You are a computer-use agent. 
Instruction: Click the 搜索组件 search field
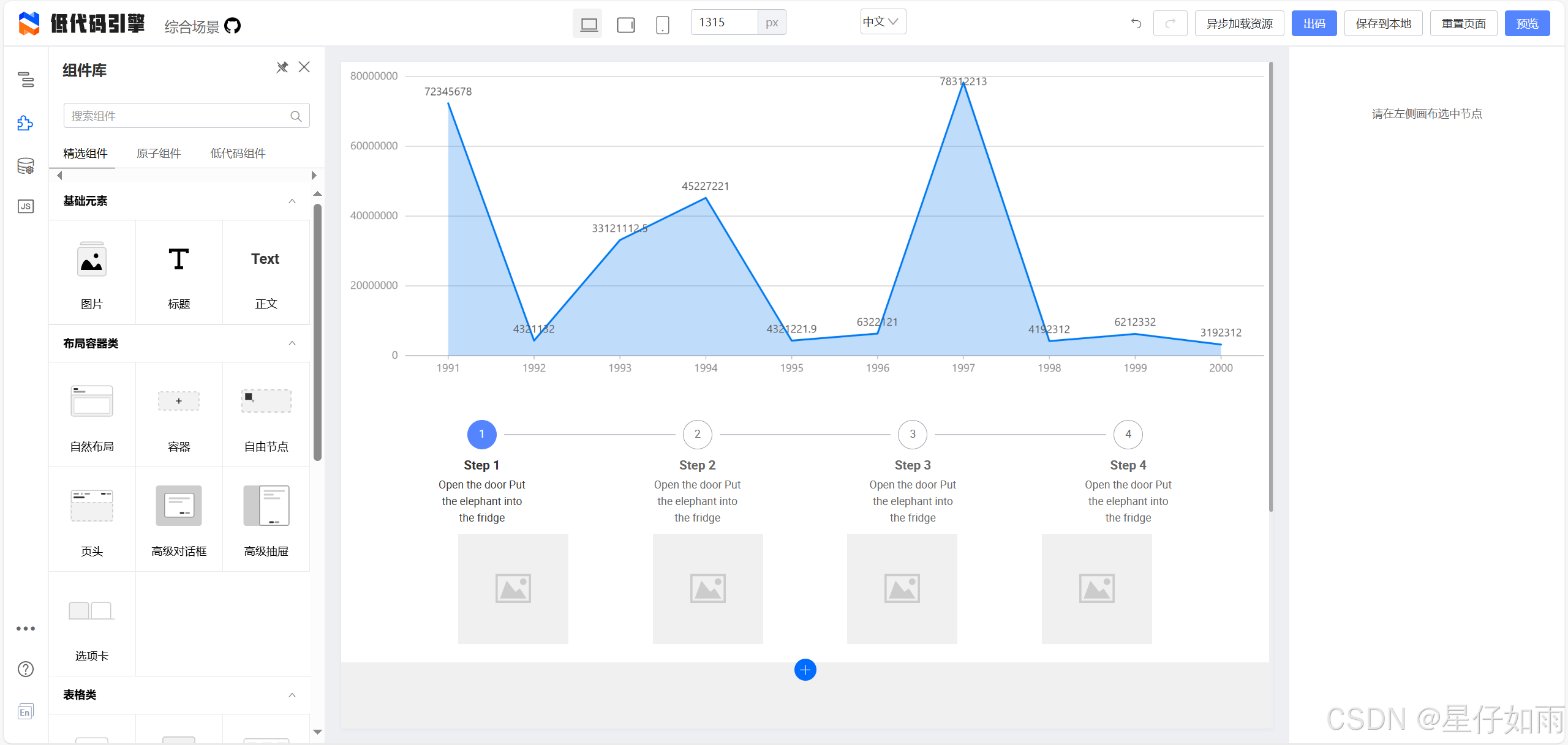click(178, 116)
